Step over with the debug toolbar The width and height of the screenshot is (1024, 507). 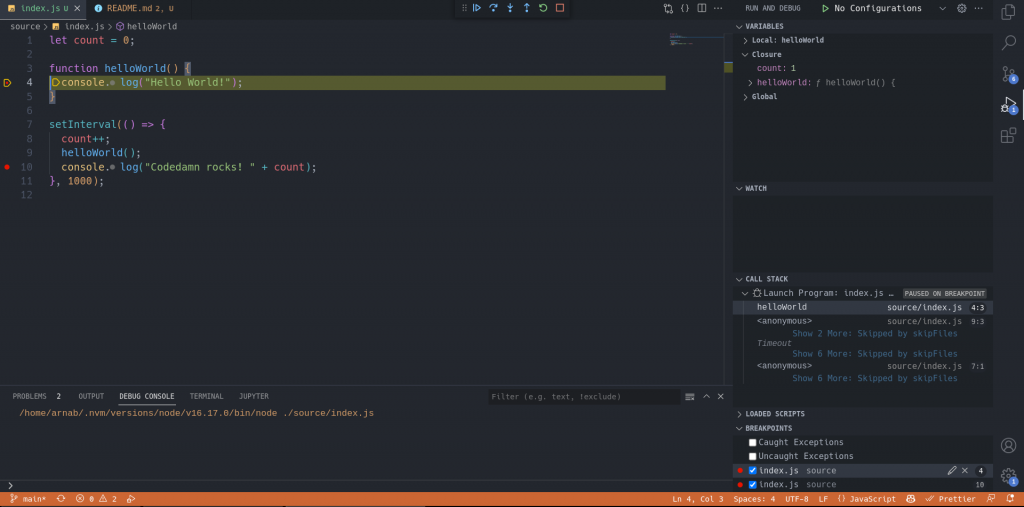click(494, 8)
